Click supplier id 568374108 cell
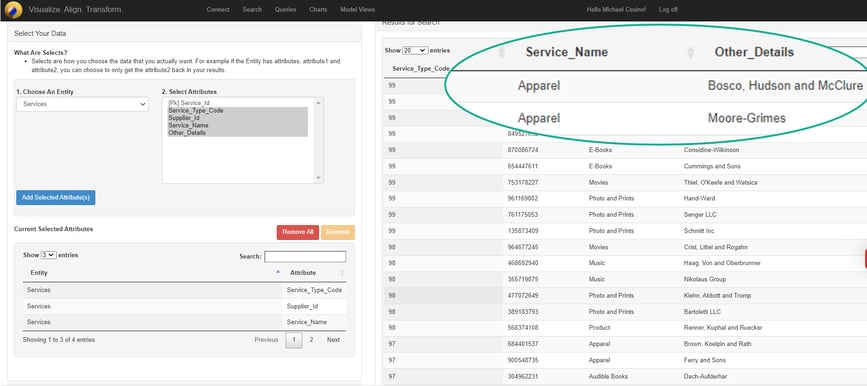The height and width of the screenshot is (386, 867). (523, 327)
